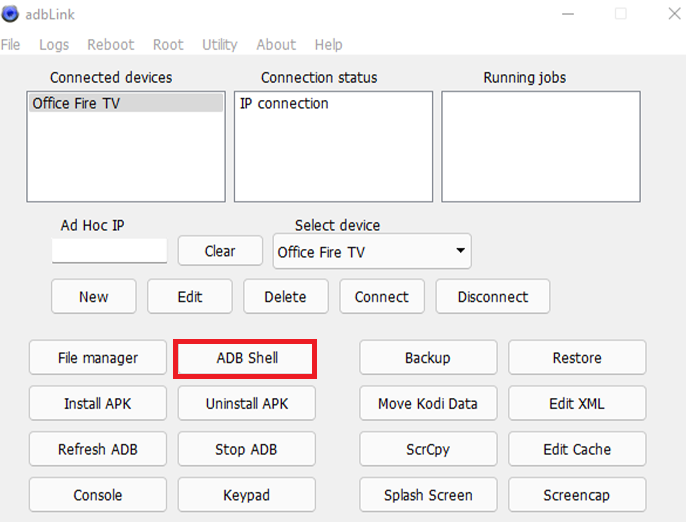Launch the ADB Shell
The width and height of the screenshot is (686, 522).
(247, 358)
